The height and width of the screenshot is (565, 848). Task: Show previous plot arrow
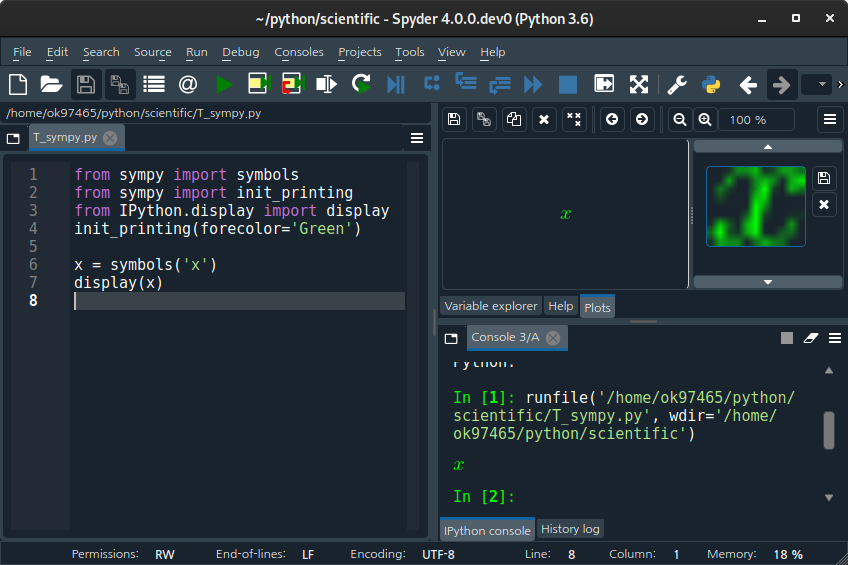click(612, 119)
